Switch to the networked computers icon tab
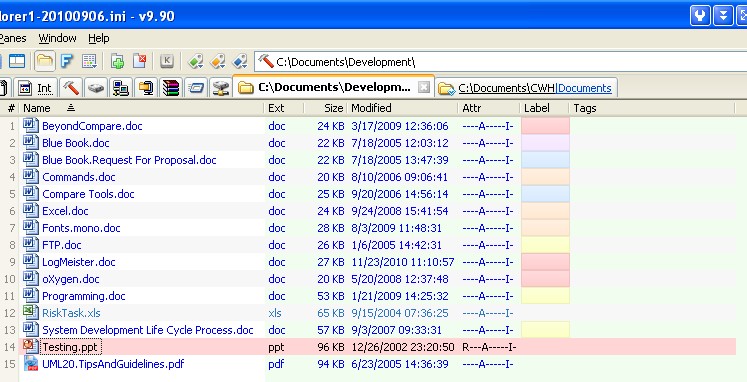Viewport: 747px width, 382px height. tap(121, 88)
